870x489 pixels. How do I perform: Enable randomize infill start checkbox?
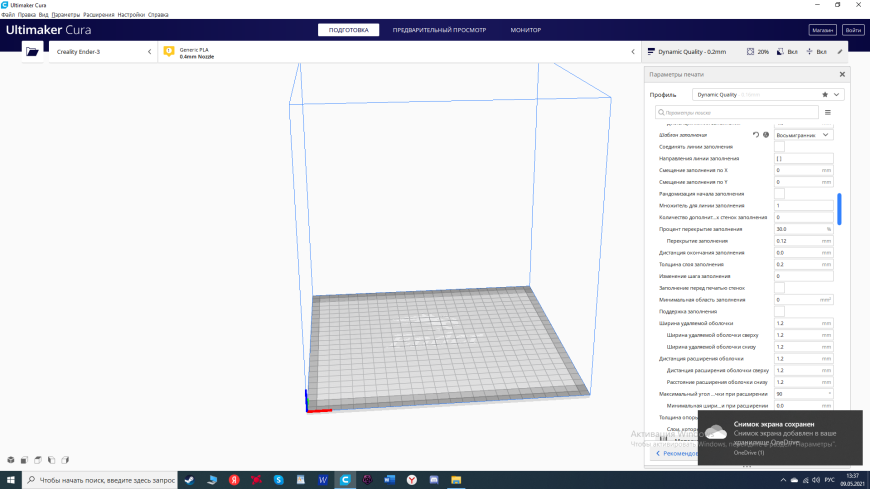pyautogui.click(x=780, y=194)
